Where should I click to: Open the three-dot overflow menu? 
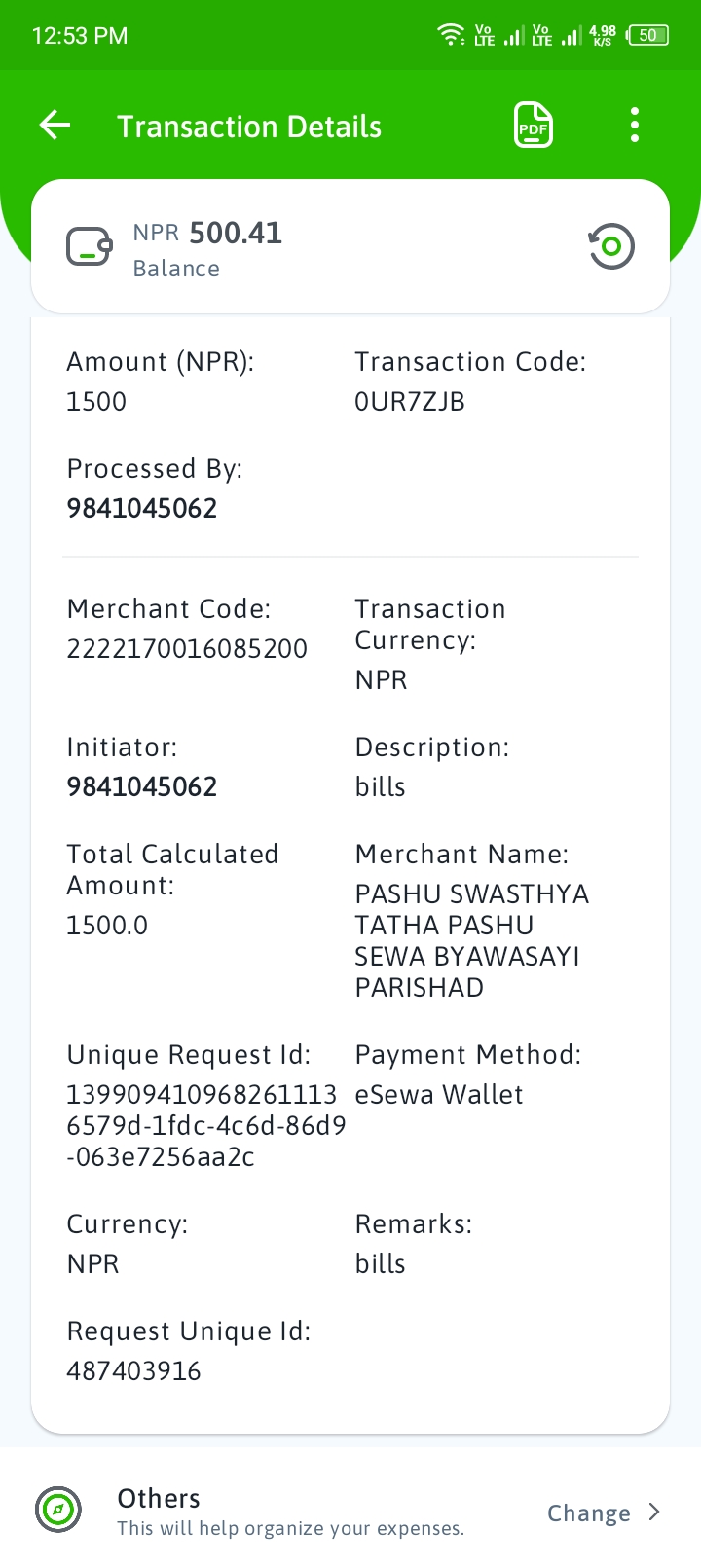(635, 126)
